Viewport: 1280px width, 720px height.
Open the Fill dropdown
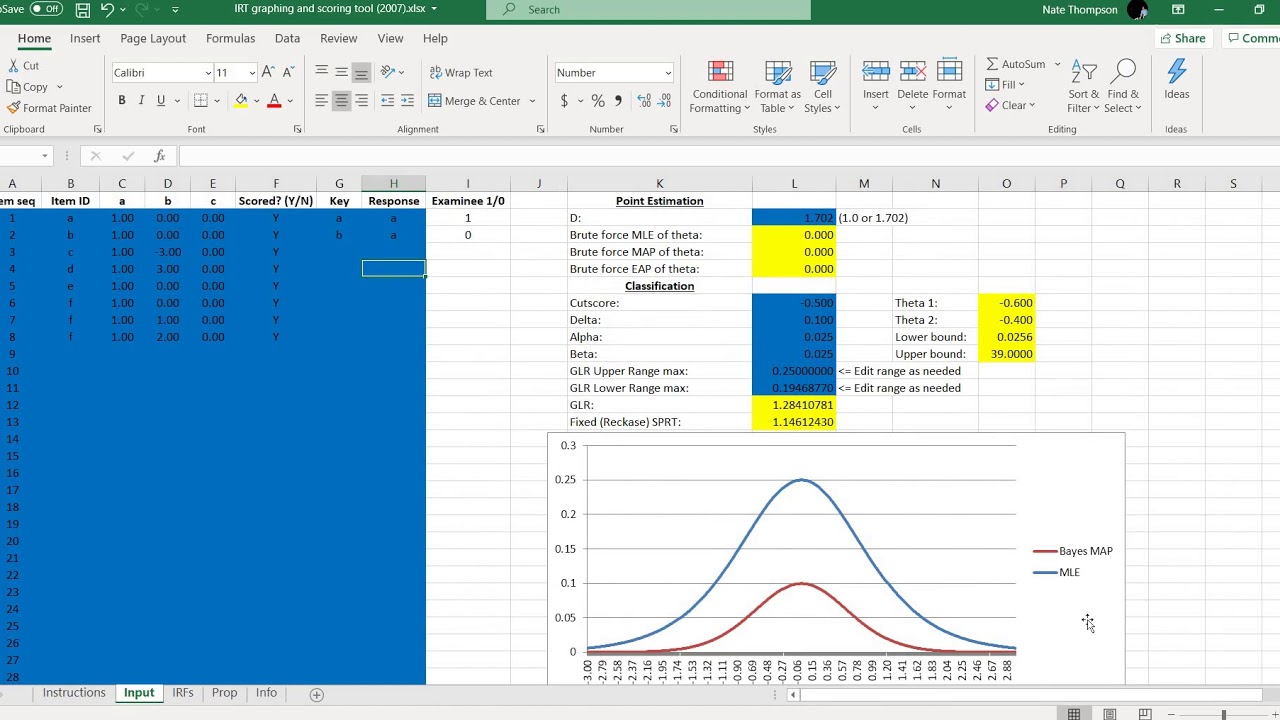click(1004, 85)
